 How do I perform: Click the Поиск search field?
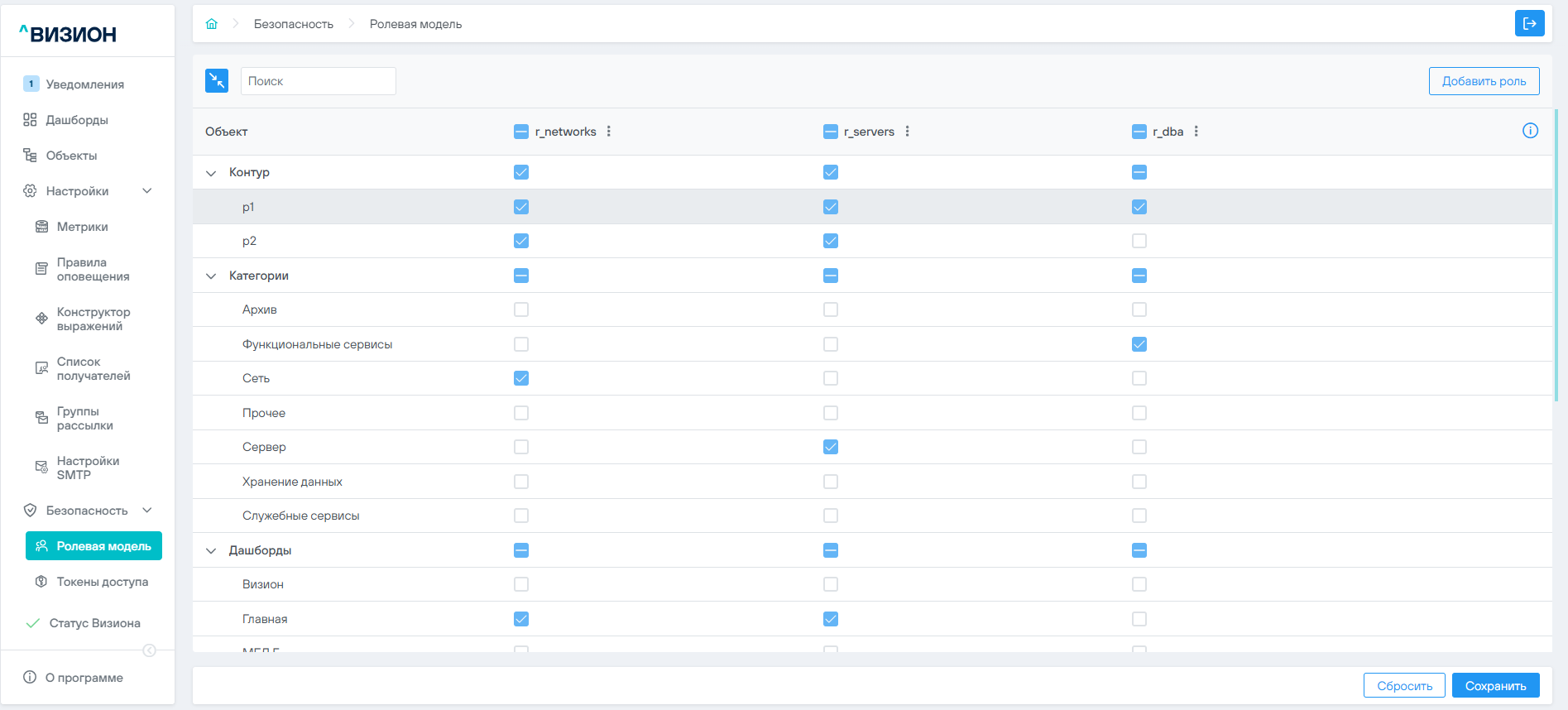point(318,81)
